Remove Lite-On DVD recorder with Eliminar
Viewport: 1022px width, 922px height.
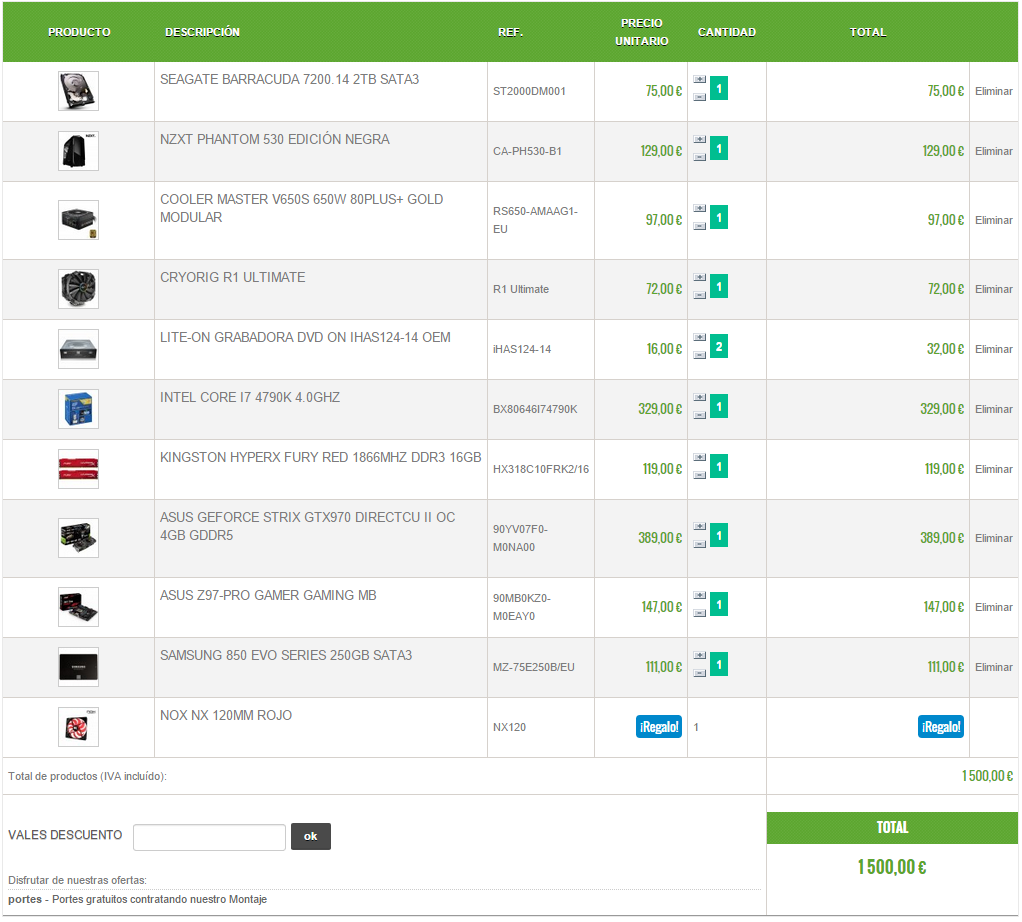[993, 349]
